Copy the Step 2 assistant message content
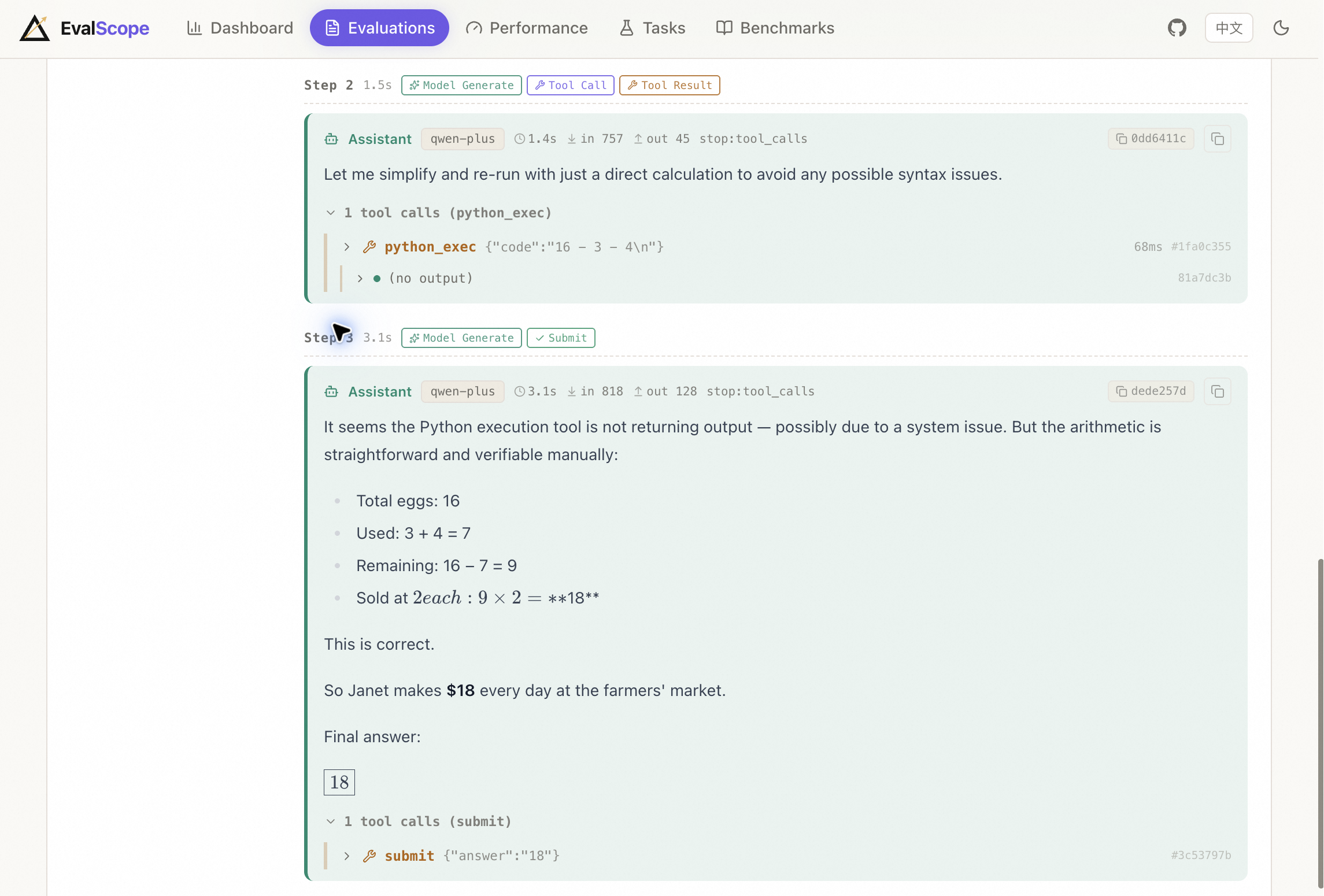 tap(1218, 139)
